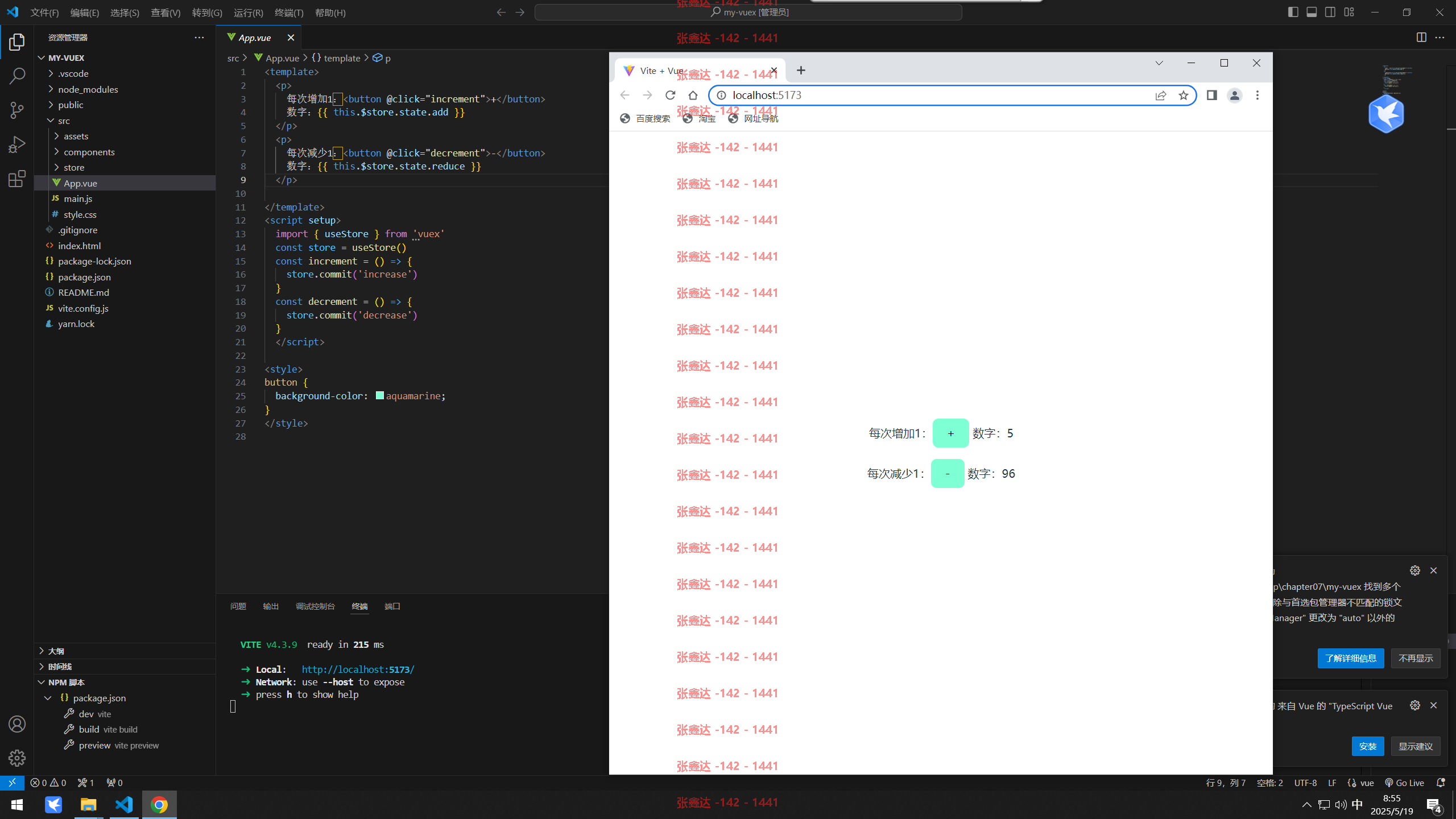Open gear on lockfile notification

[x=1415, y=570]
